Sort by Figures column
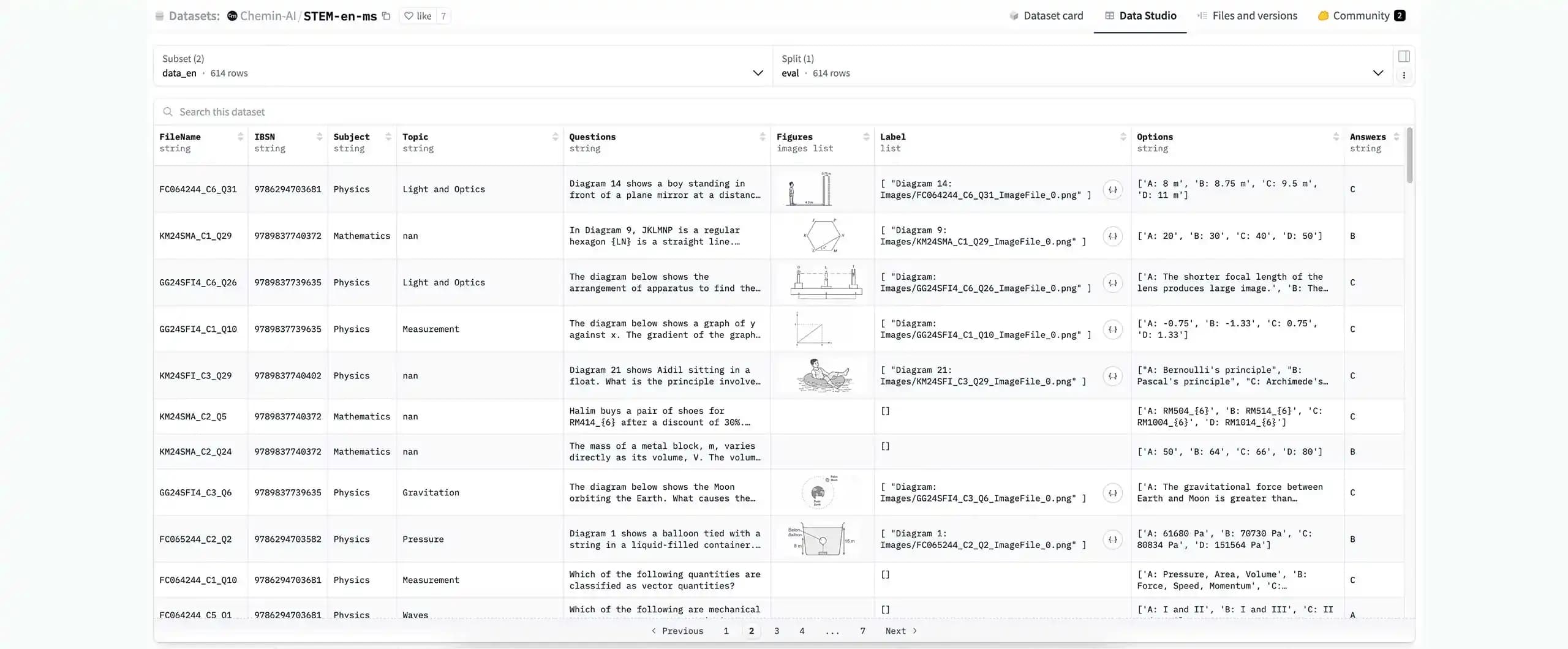1568x649 pixels. 866,137
